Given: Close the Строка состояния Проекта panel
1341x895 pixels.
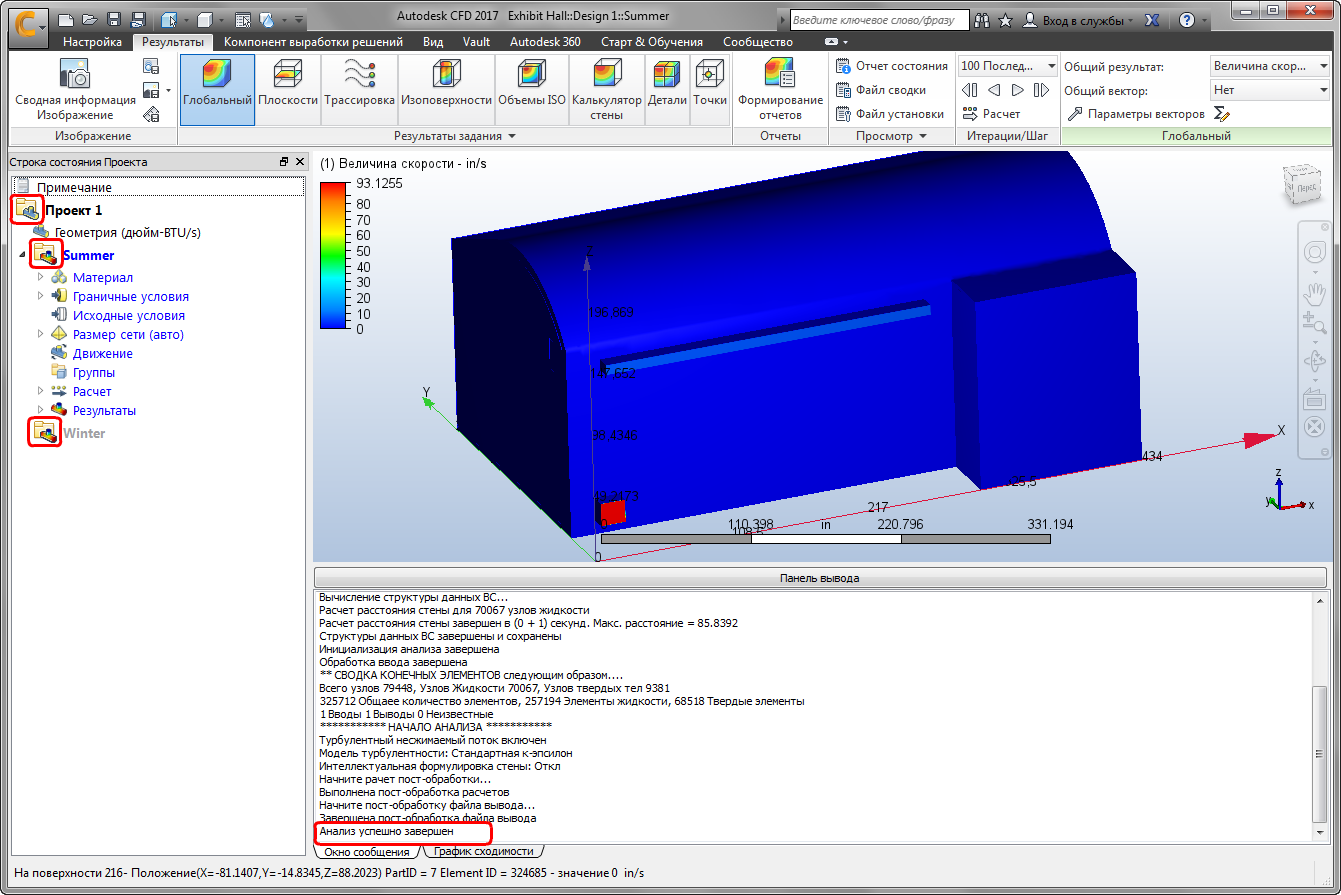Looking at the screenshot, I should pyautogui.click(x=299, y=162).
